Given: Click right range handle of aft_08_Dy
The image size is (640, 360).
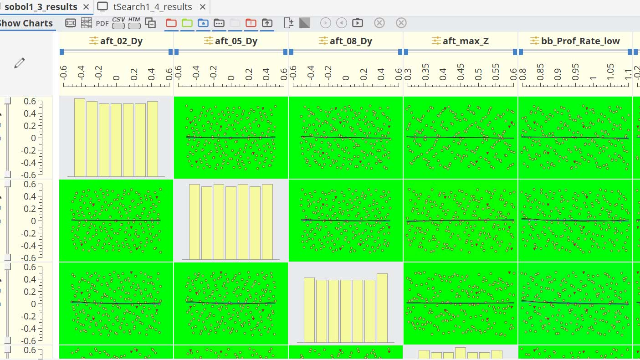Looking at the screenshot, I should 400,52.
